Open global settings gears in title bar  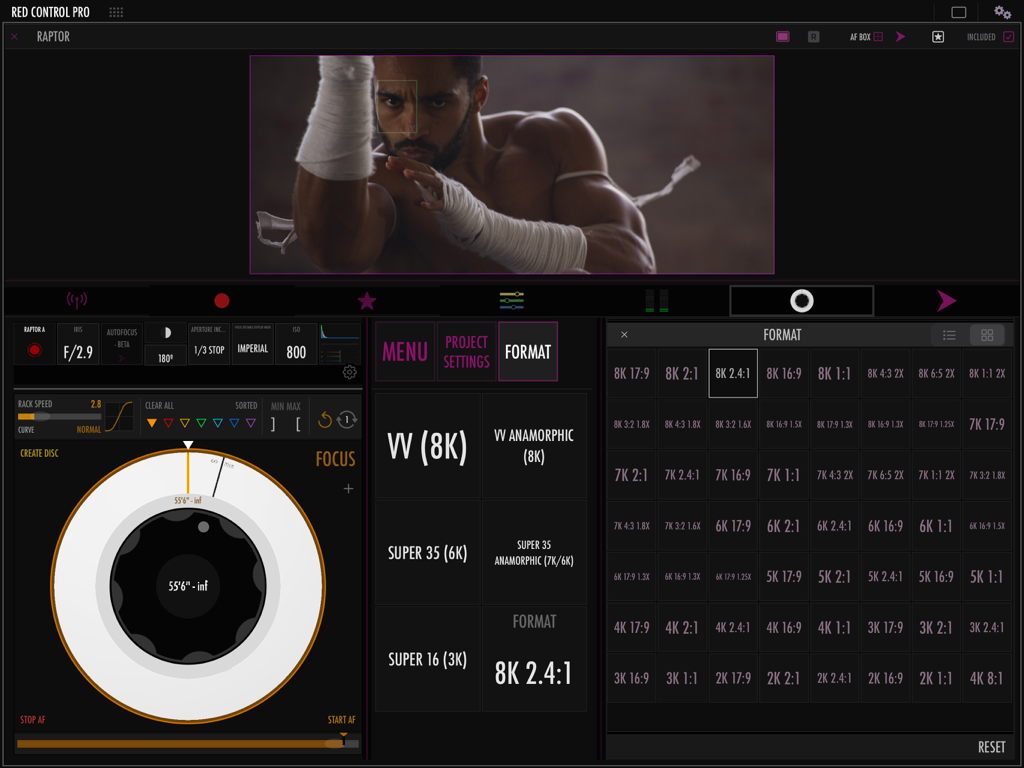[x=1002, y=12]
